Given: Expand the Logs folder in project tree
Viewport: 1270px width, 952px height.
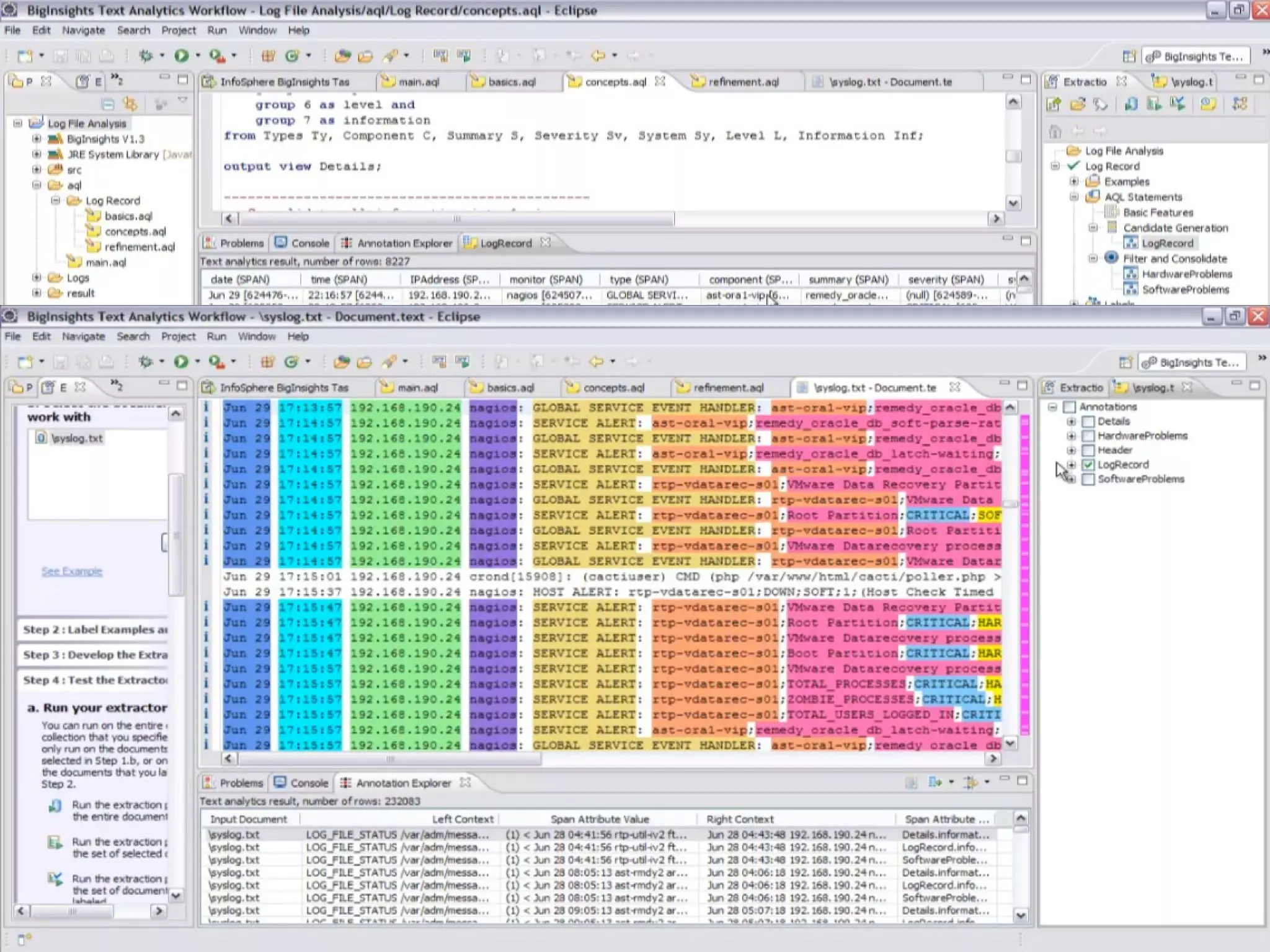Looking at the screenshot, I should point(37,278).
